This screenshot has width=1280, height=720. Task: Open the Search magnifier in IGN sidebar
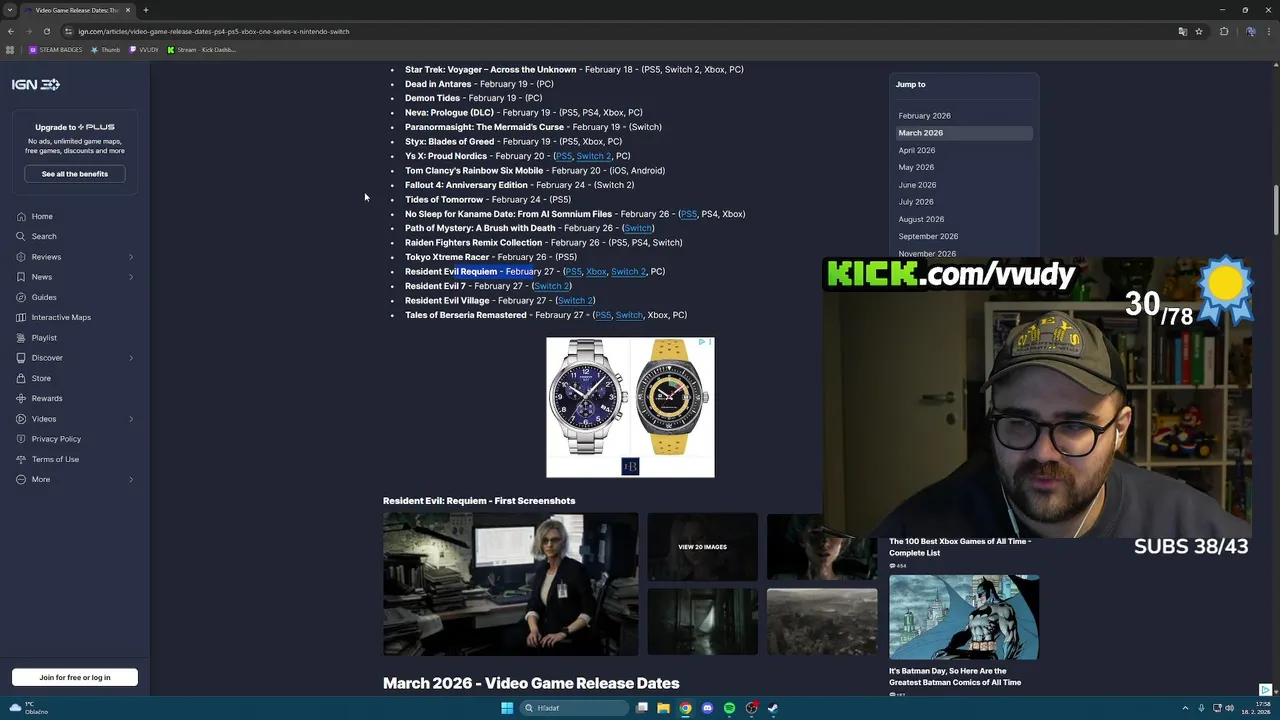21,236
